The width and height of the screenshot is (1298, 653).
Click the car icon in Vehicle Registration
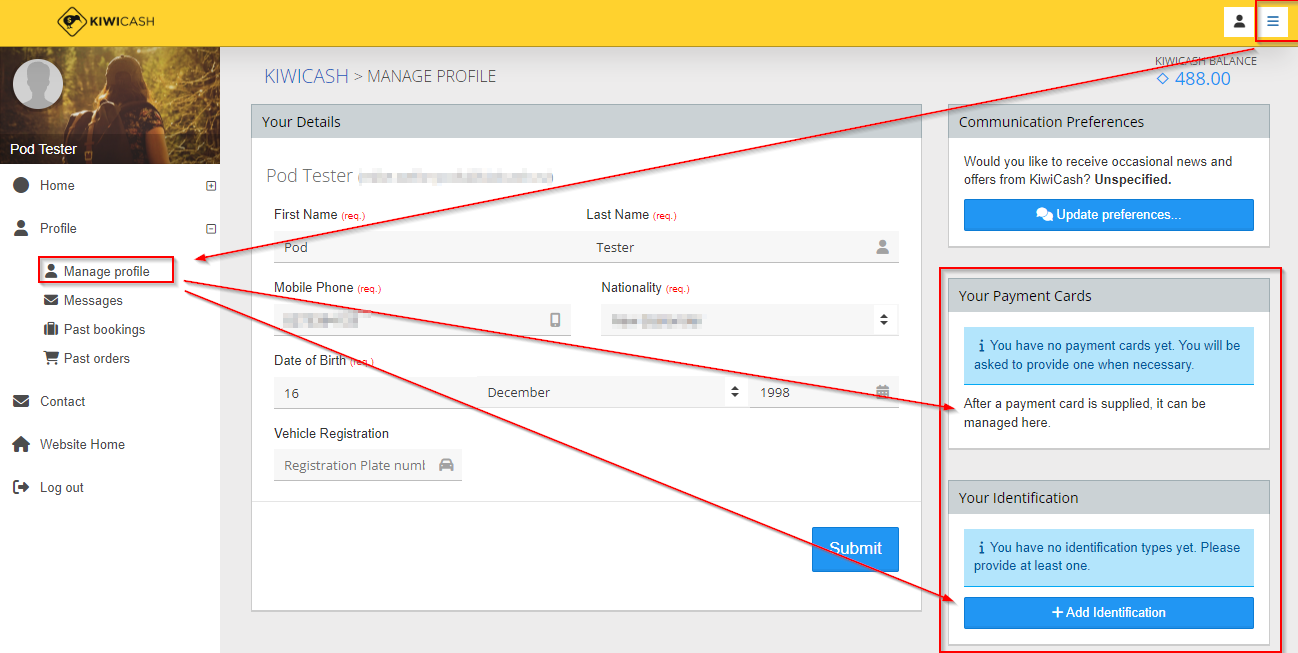(446, 465)
